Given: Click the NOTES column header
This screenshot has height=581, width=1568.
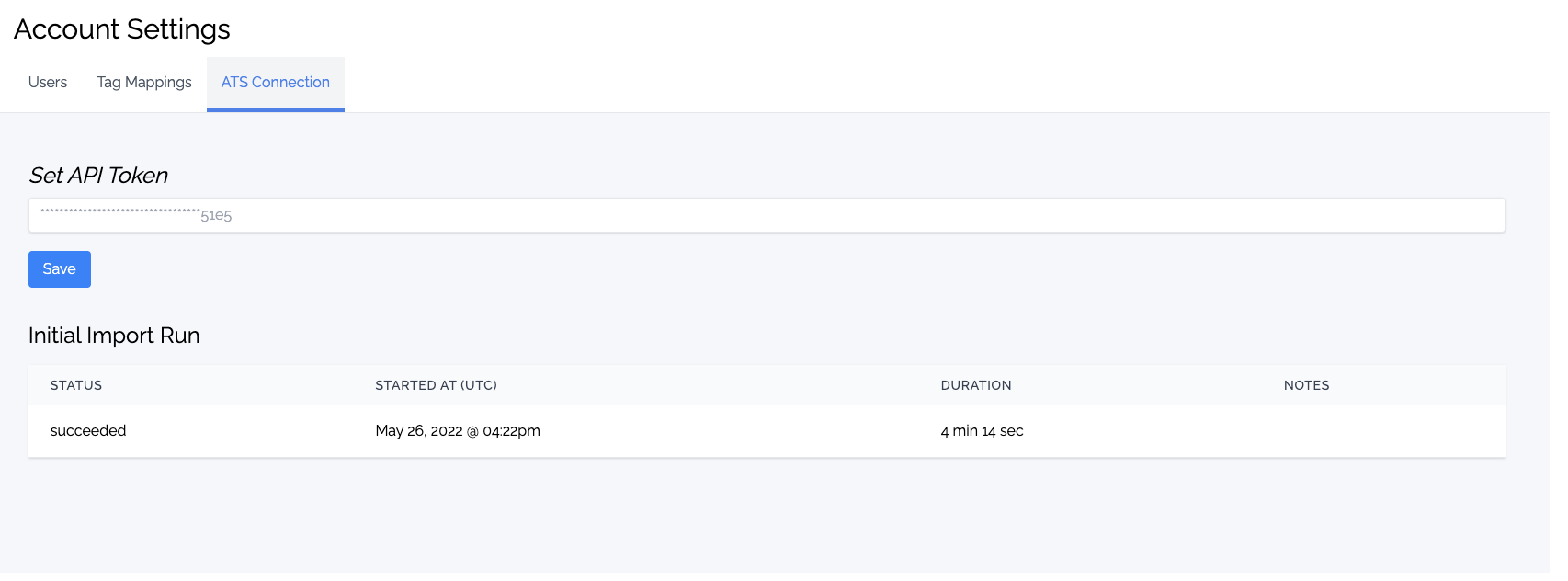Looking at the screenshot, I should click(x=1306, y=385).
